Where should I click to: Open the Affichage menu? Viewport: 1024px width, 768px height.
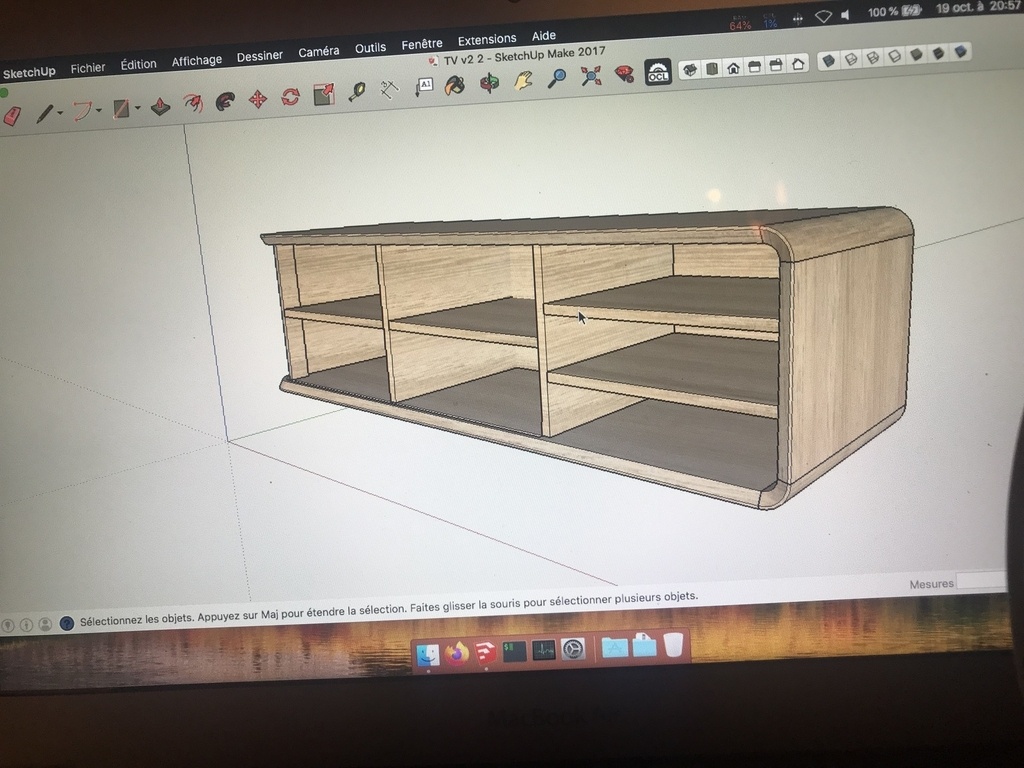click(197, 61)
